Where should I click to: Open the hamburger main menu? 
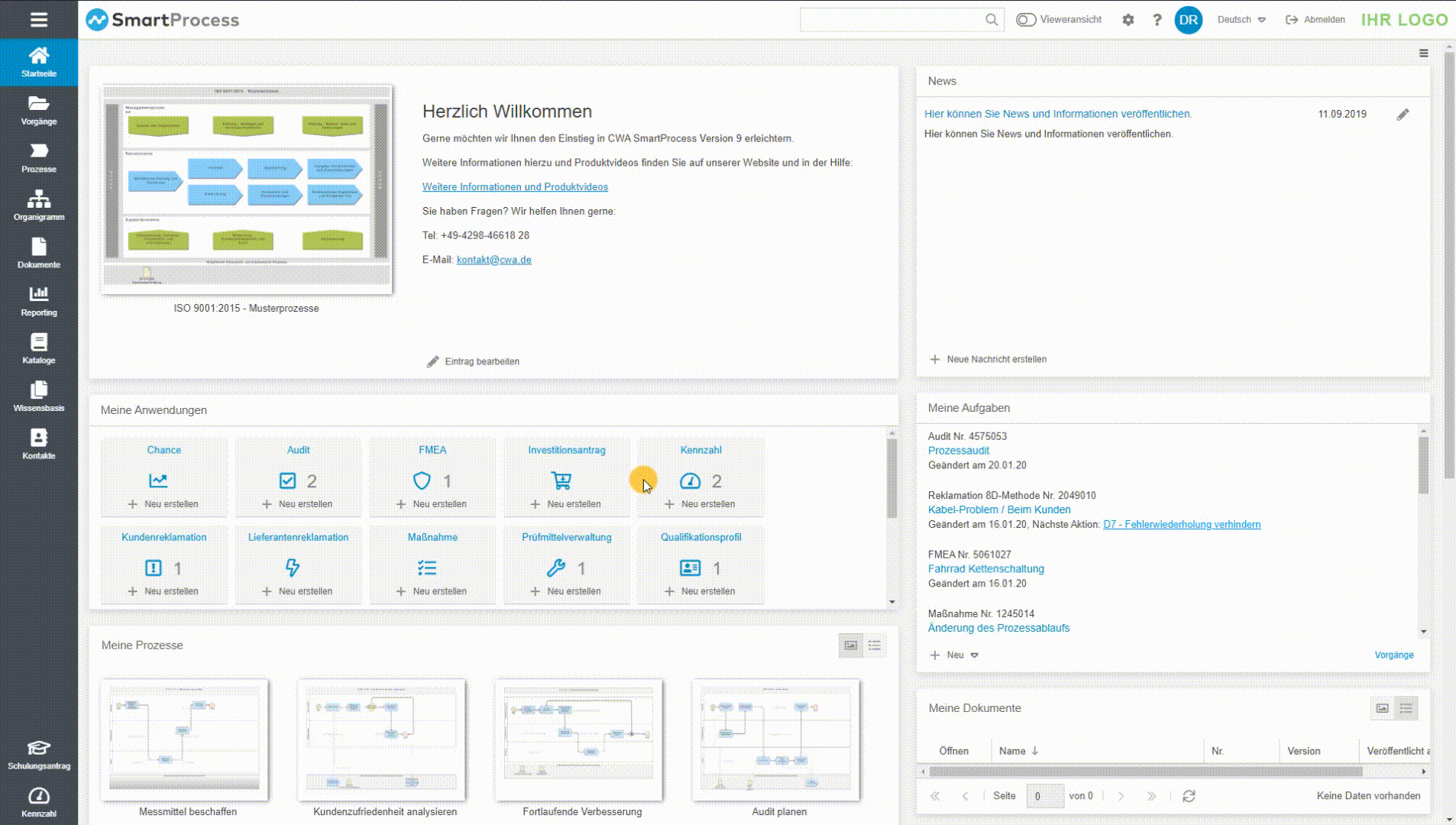39,20
